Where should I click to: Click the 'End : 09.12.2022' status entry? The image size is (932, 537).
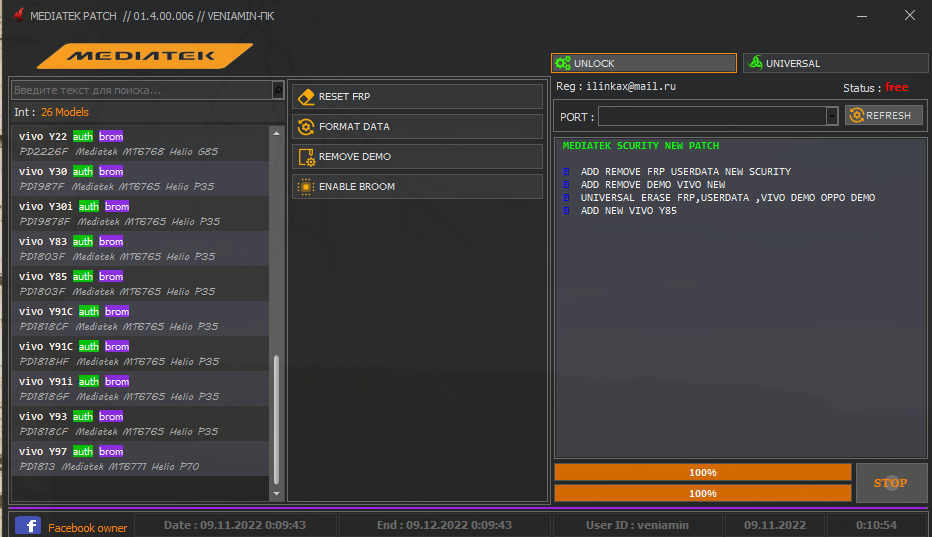444,525
